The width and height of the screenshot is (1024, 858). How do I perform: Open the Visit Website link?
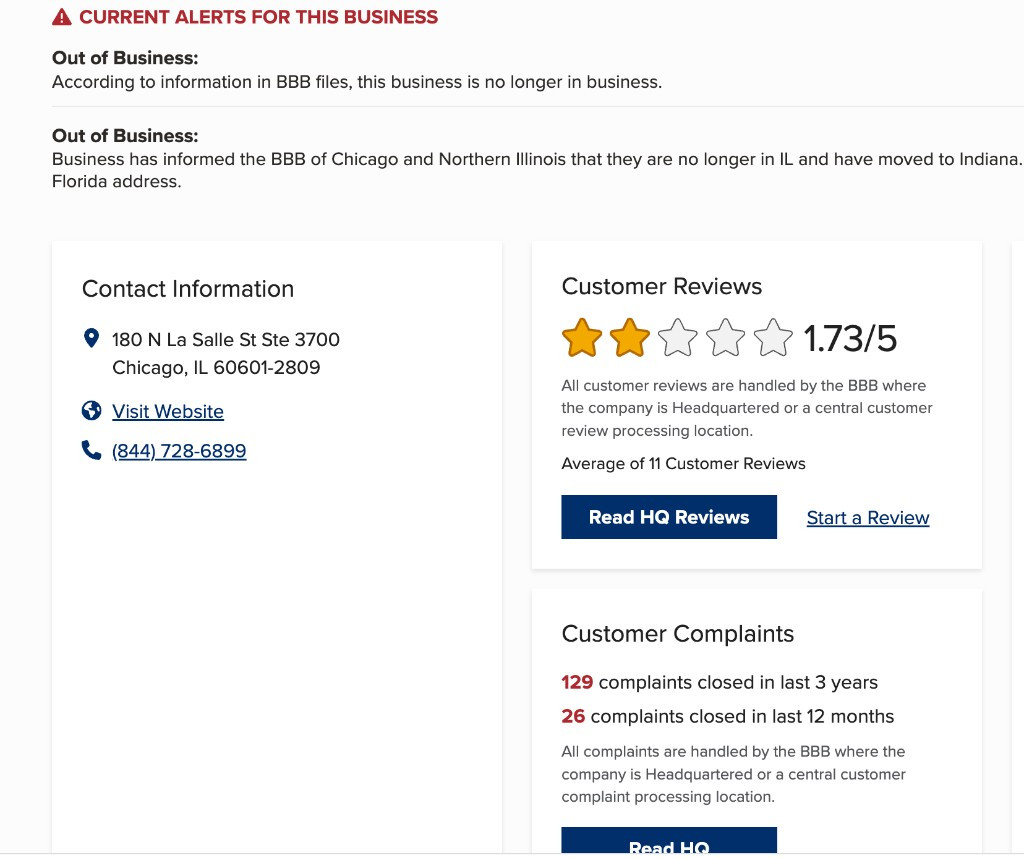(x=168, y=411)
